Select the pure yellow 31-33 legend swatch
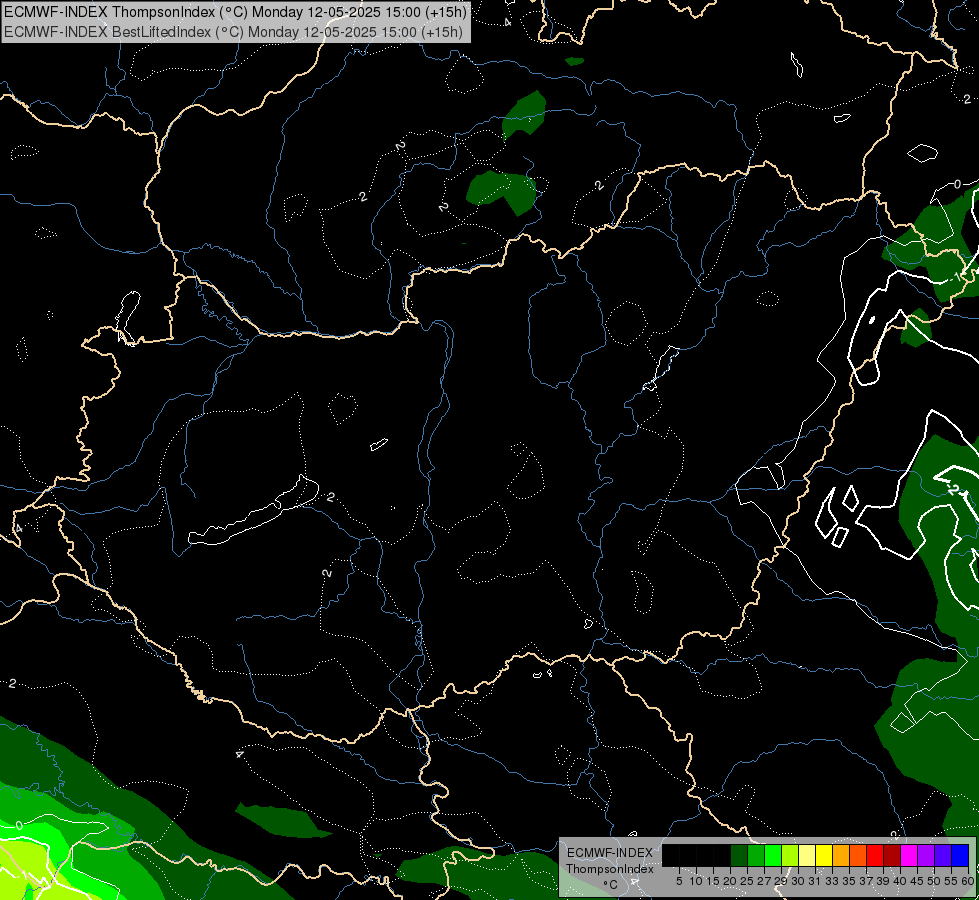The height and width of the screenshot is (900, 979). coord(824,855)
